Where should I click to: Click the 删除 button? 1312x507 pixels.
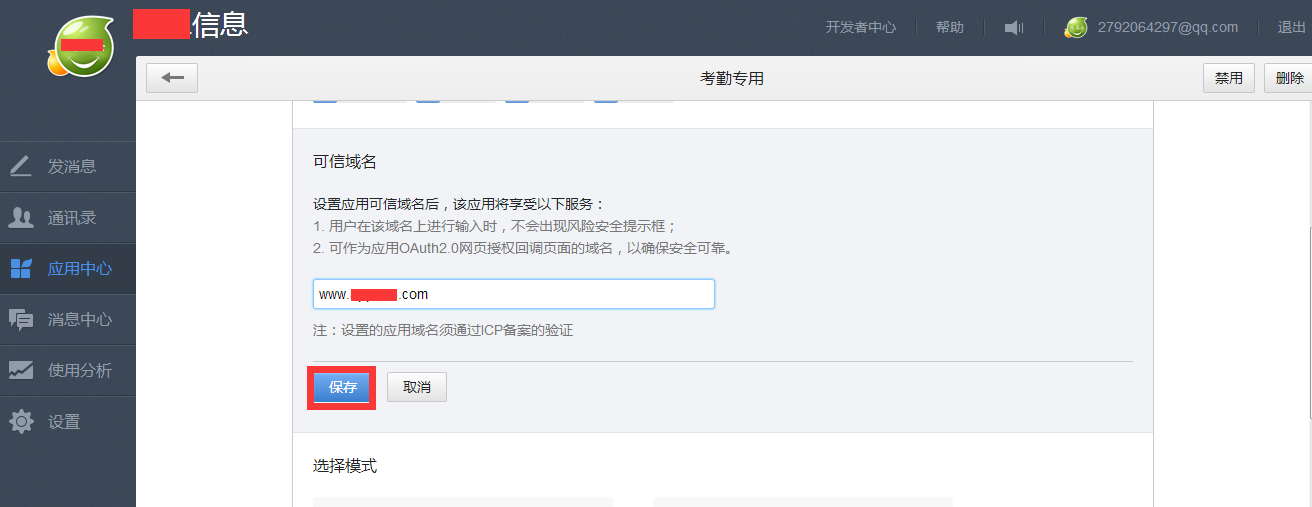tap(1289, 78)
